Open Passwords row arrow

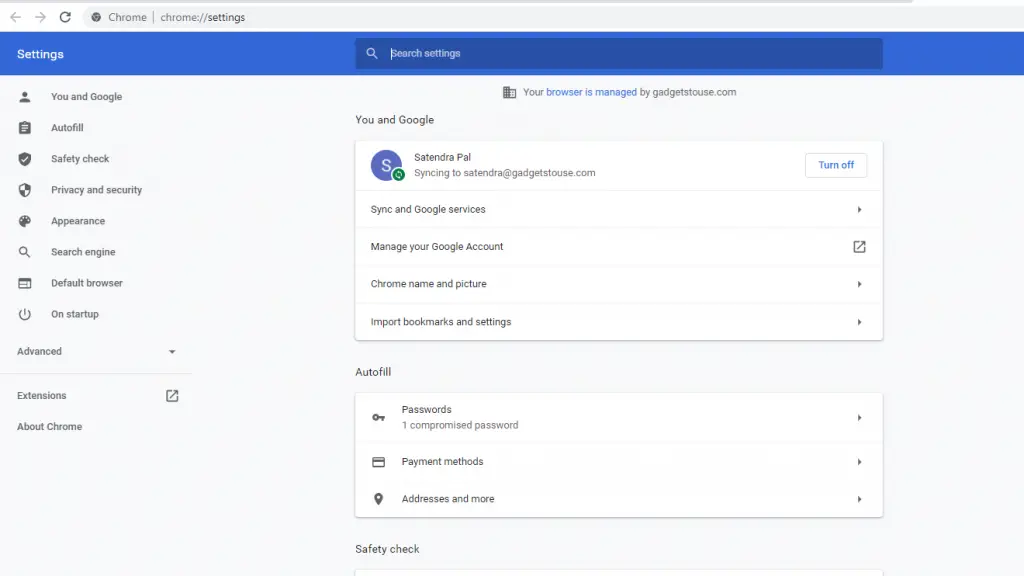pyautogui.click(x=859, y=417)
